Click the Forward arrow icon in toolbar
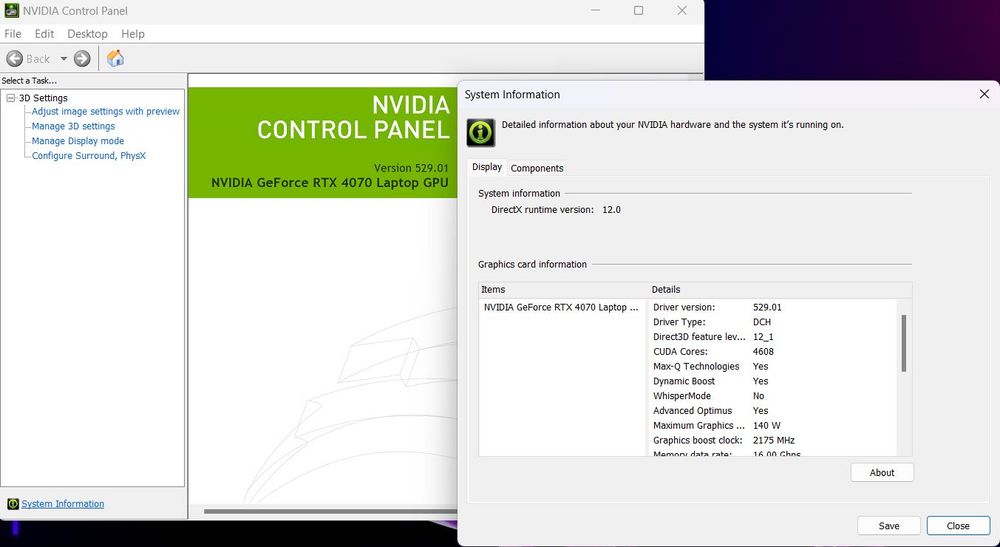Viewport: 1000px width, 547px height. [82, 59]
